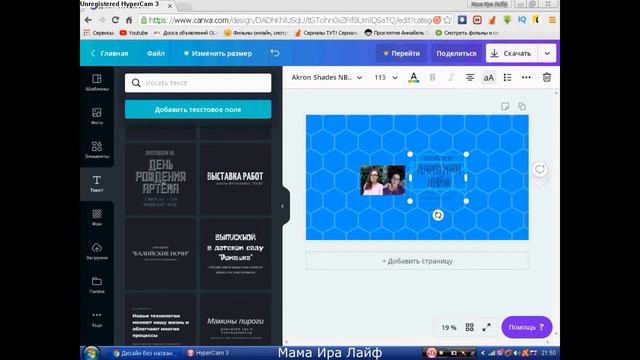Click the rotate handle below the text box
Image resolution: width=640 pixels, height=360 pixels.
click(x=438, y=215)
